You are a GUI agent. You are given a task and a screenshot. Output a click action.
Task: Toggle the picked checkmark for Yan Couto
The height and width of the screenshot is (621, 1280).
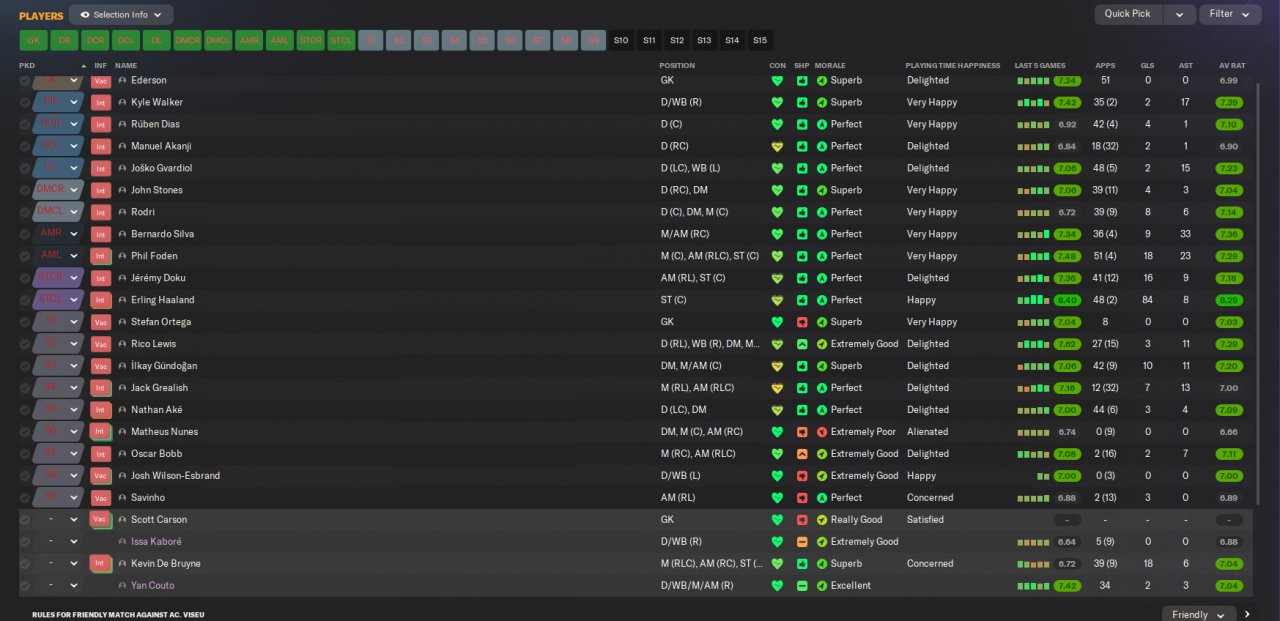(x=25, y=586)
